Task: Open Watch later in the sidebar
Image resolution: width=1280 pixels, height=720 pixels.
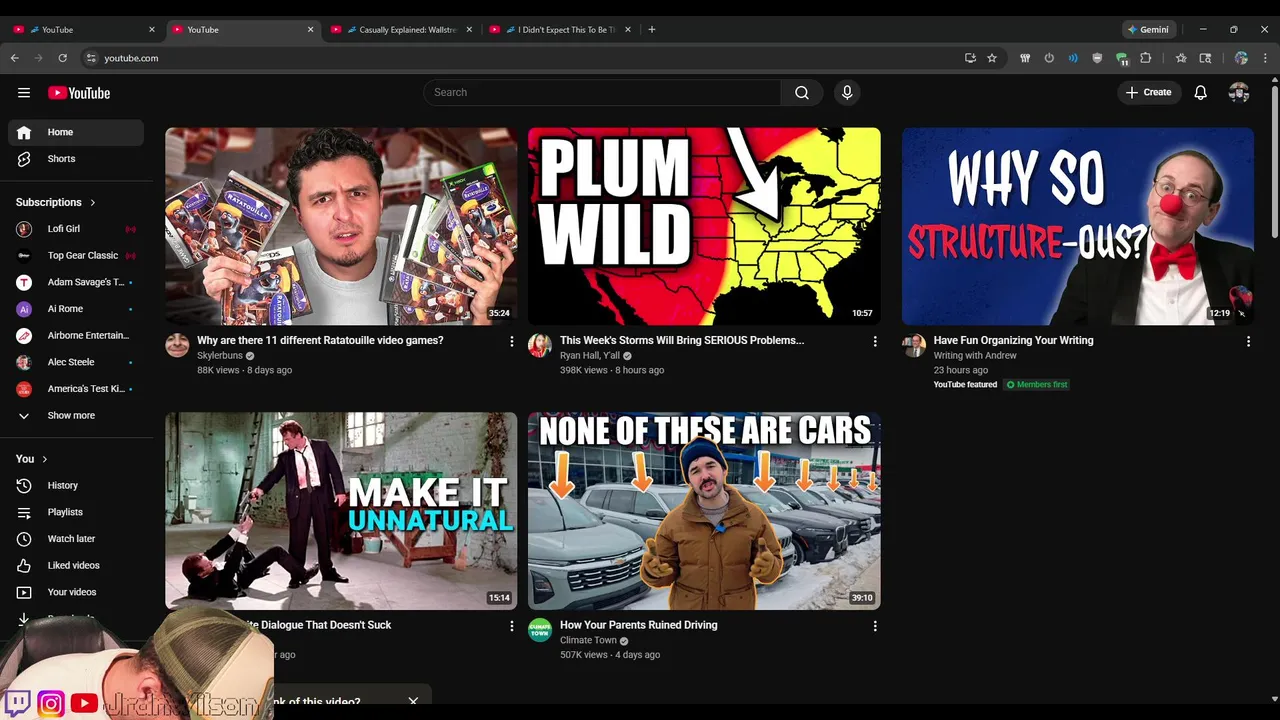Action: click(76, 539)
